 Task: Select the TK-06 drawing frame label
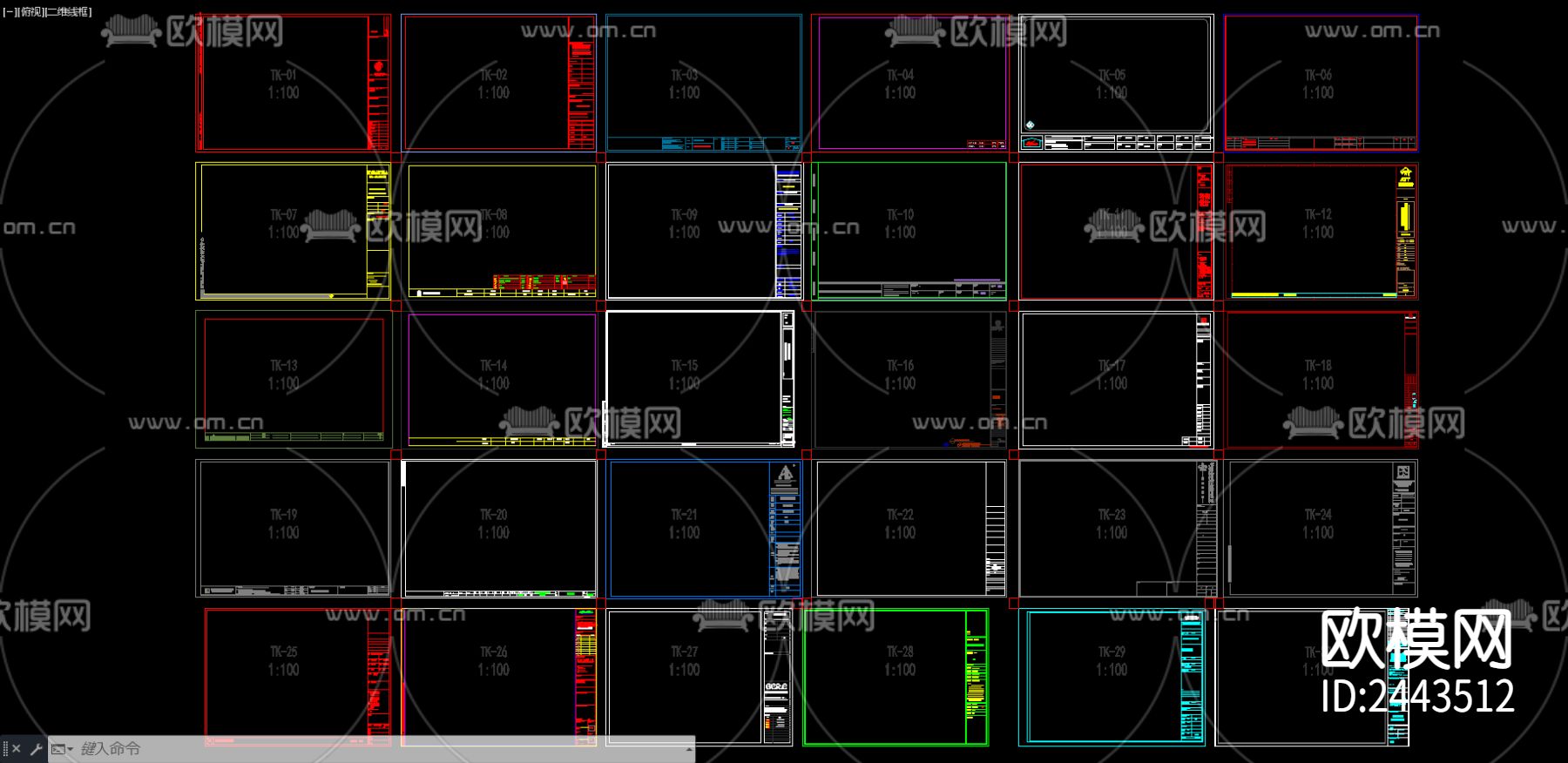pyautogui.click(x=1318, y=75)
